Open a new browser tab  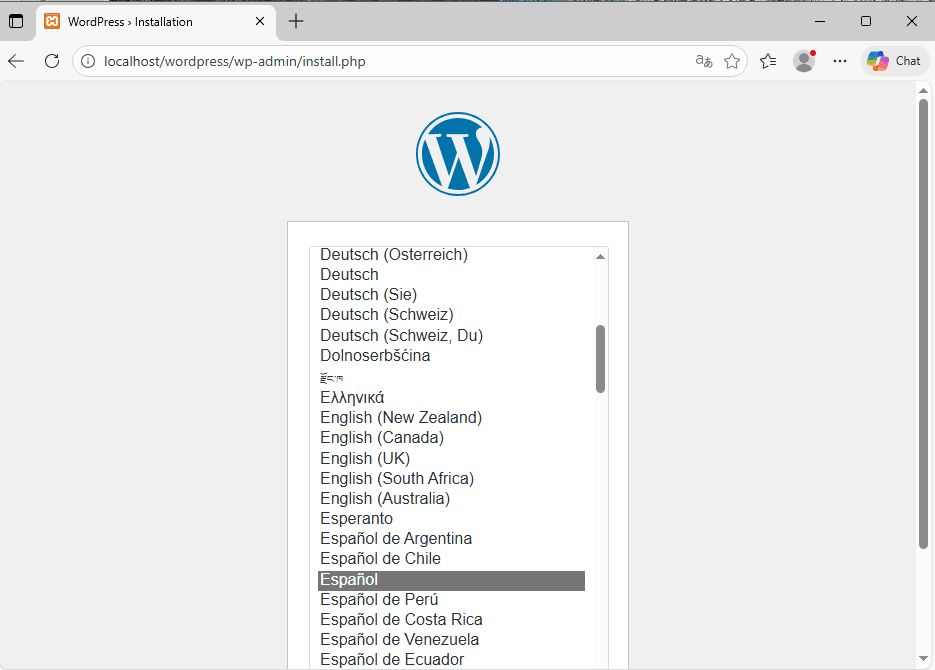click(x=296, y=21)
